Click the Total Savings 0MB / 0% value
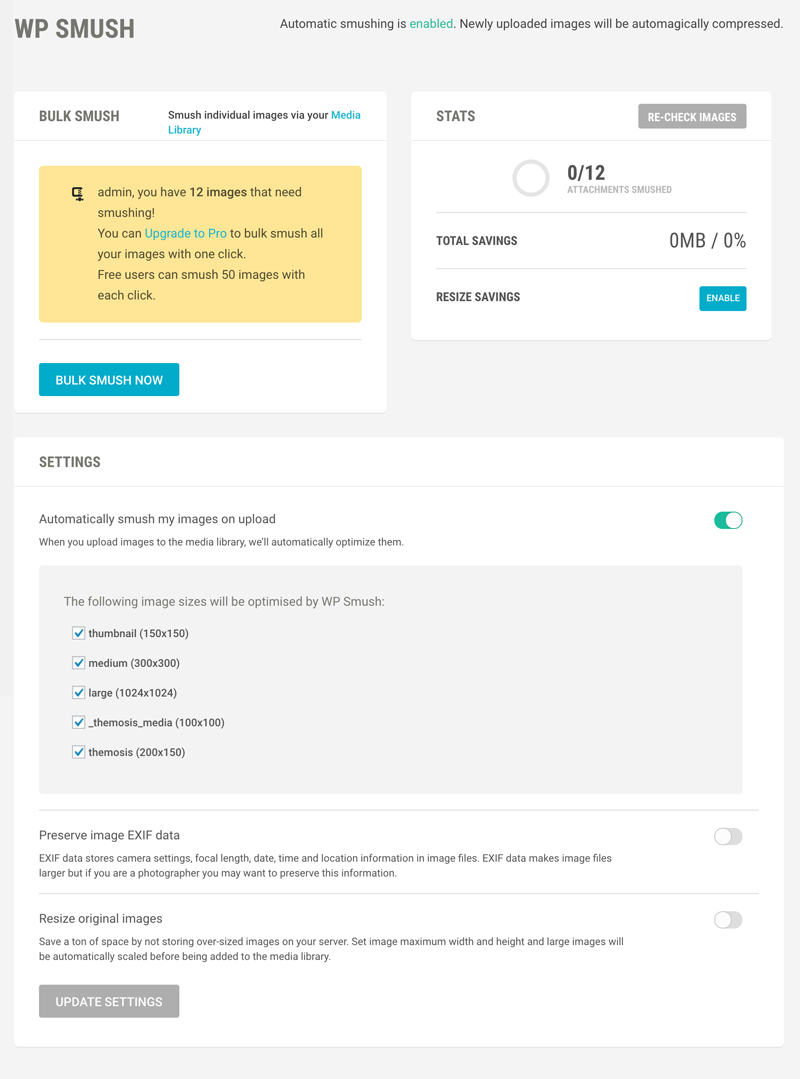Screen dimensions: 800x1079 click(707, 240)
